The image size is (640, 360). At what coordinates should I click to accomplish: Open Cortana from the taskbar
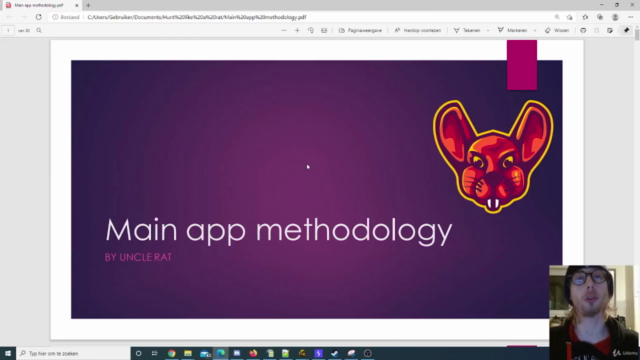(x=138, y=353)
